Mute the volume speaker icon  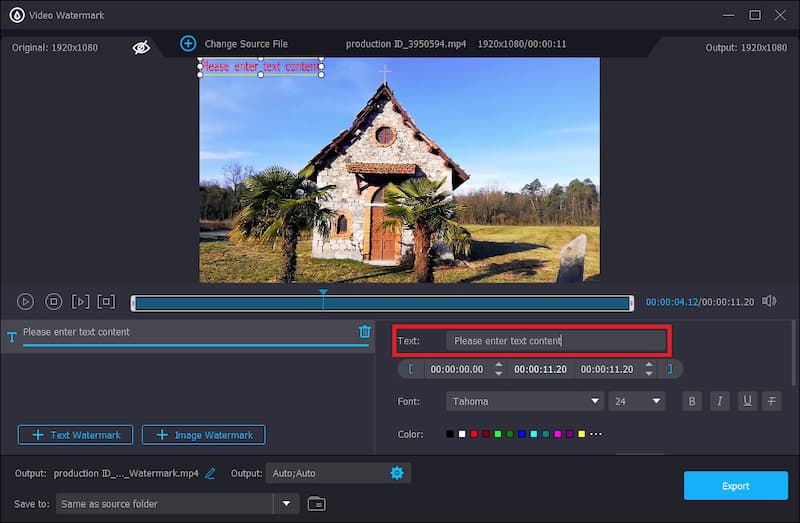pos(769,301)
